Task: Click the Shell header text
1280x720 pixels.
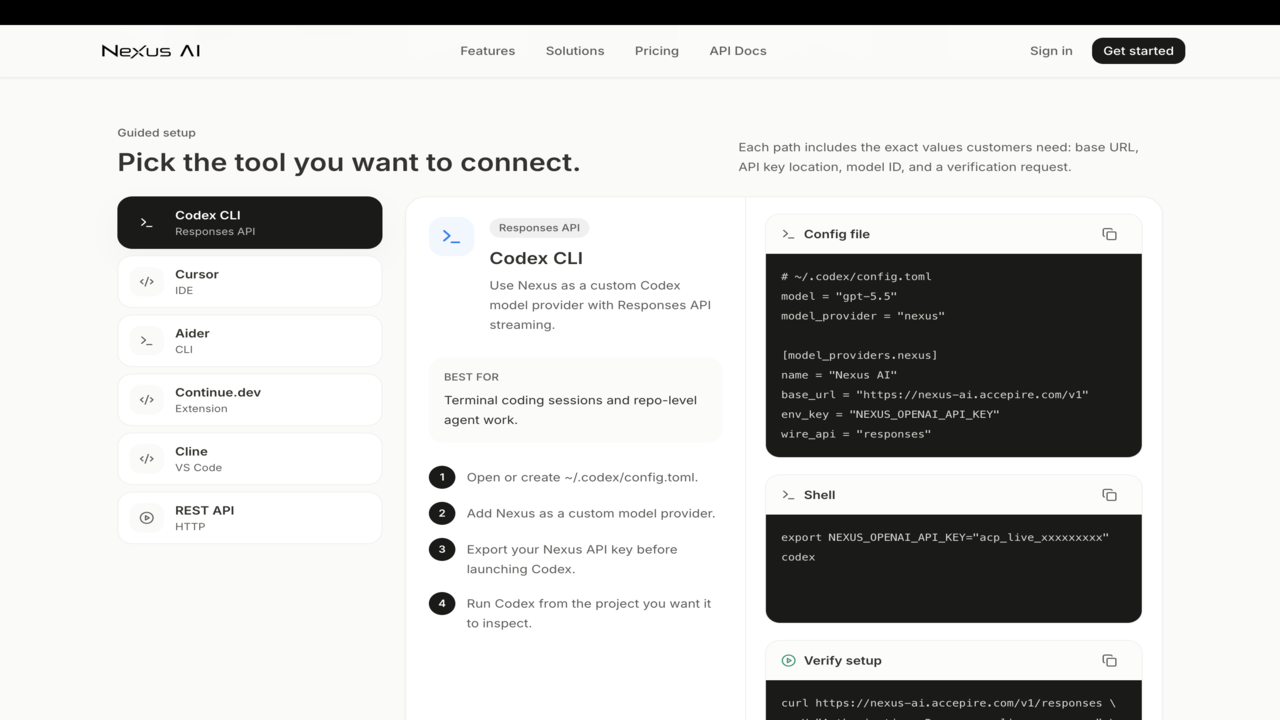Action: [819, 495]
